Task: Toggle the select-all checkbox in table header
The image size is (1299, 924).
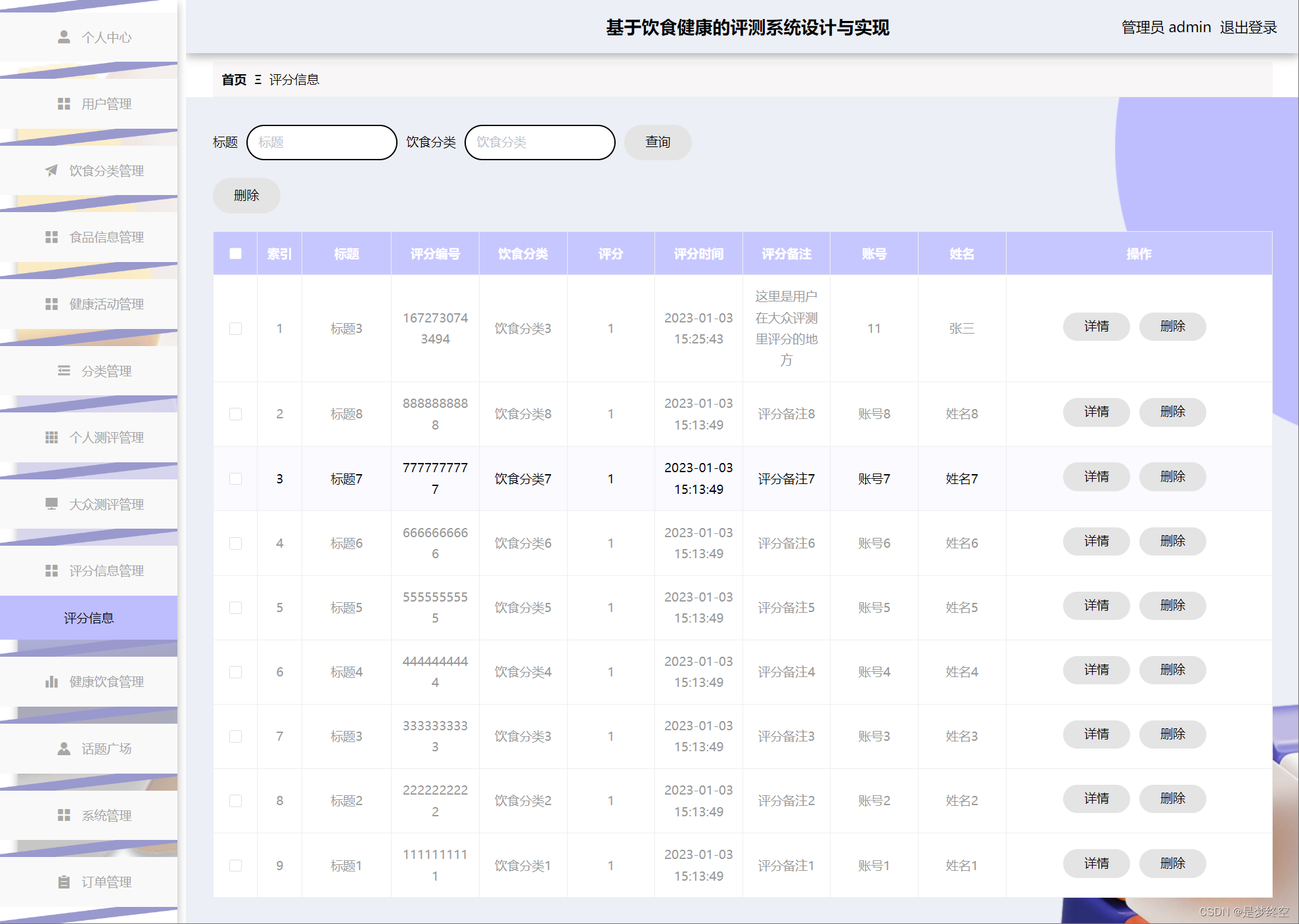Action: pyautogui.click(x=235, y=253)
